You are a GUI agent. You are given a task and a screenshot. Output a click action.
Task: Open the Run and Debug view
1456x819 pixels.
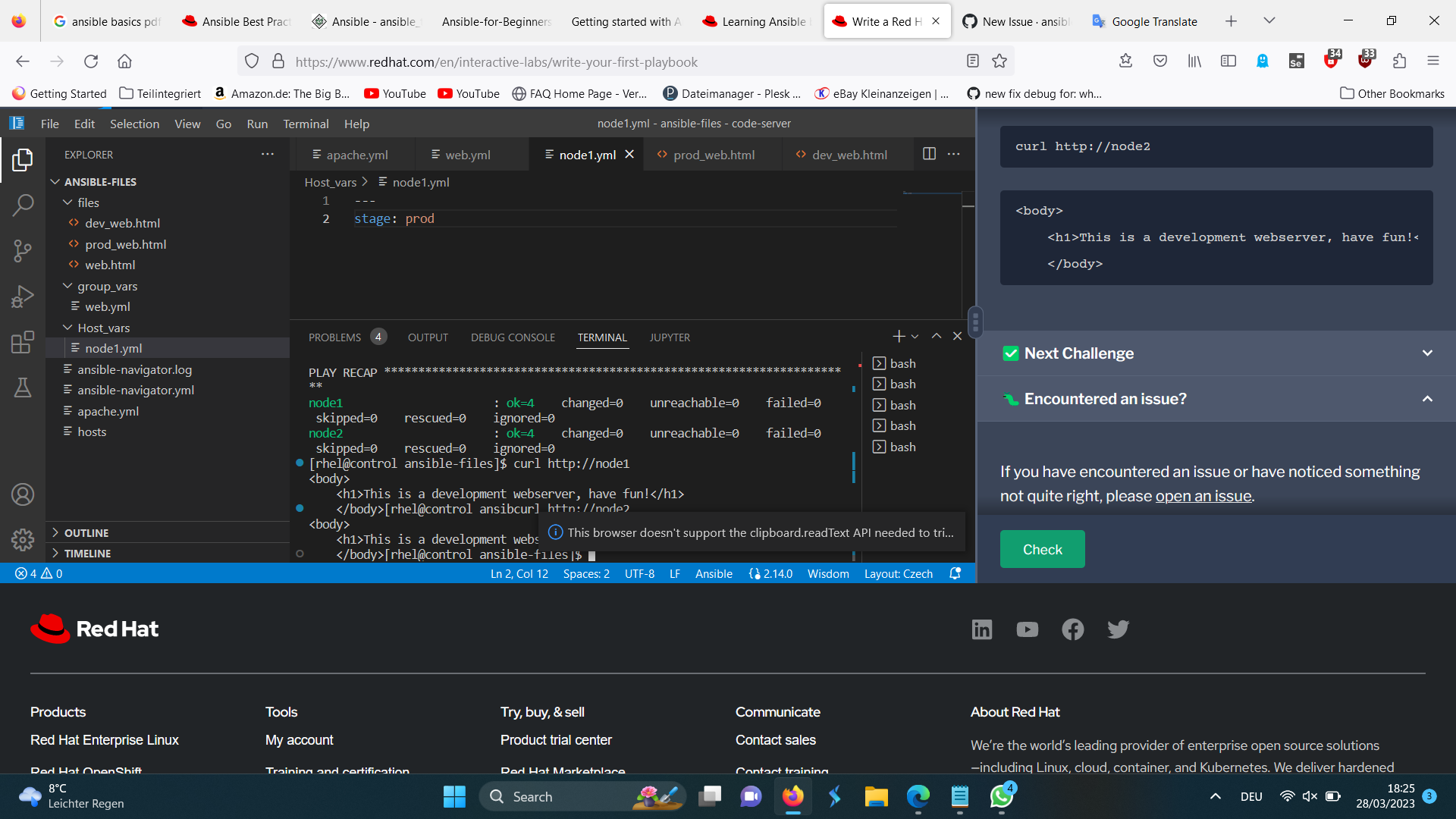(x=23, y=296)
